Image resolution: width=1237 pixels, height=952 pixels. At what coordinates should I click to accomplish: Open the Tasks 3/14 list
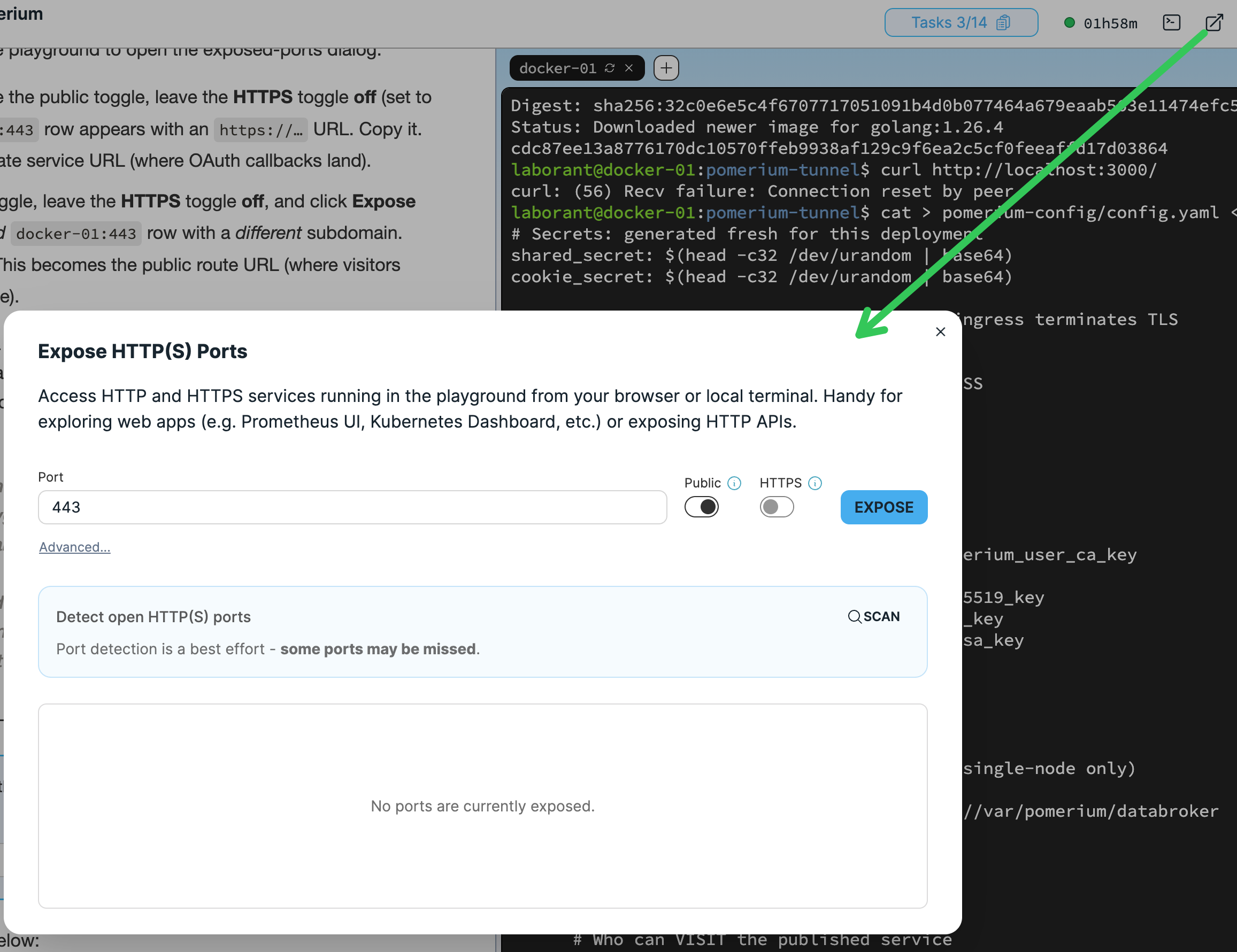[961, 22]
